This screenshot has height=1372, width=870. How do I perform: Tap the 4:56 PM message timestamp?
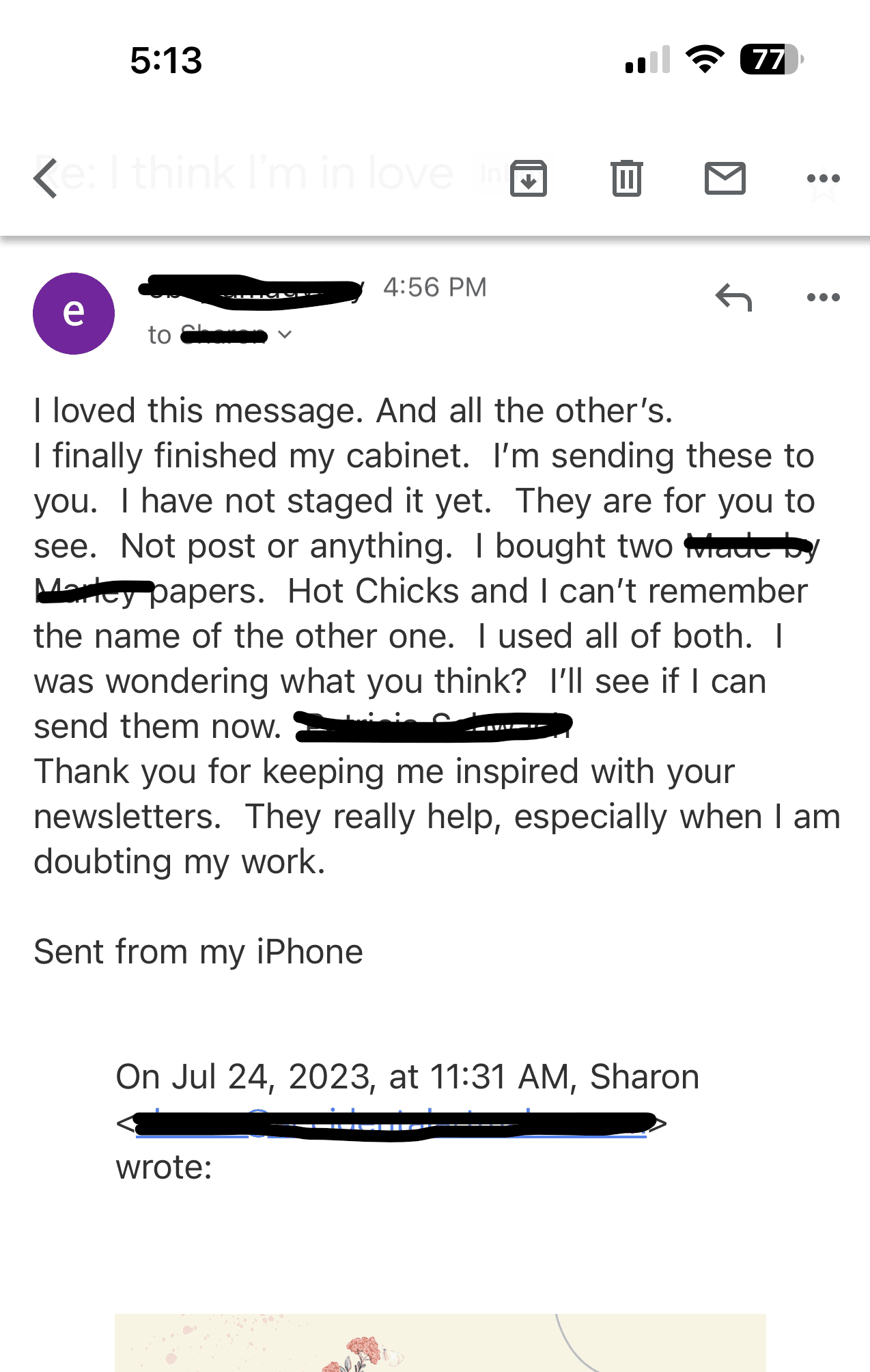[x=435, y=287]
